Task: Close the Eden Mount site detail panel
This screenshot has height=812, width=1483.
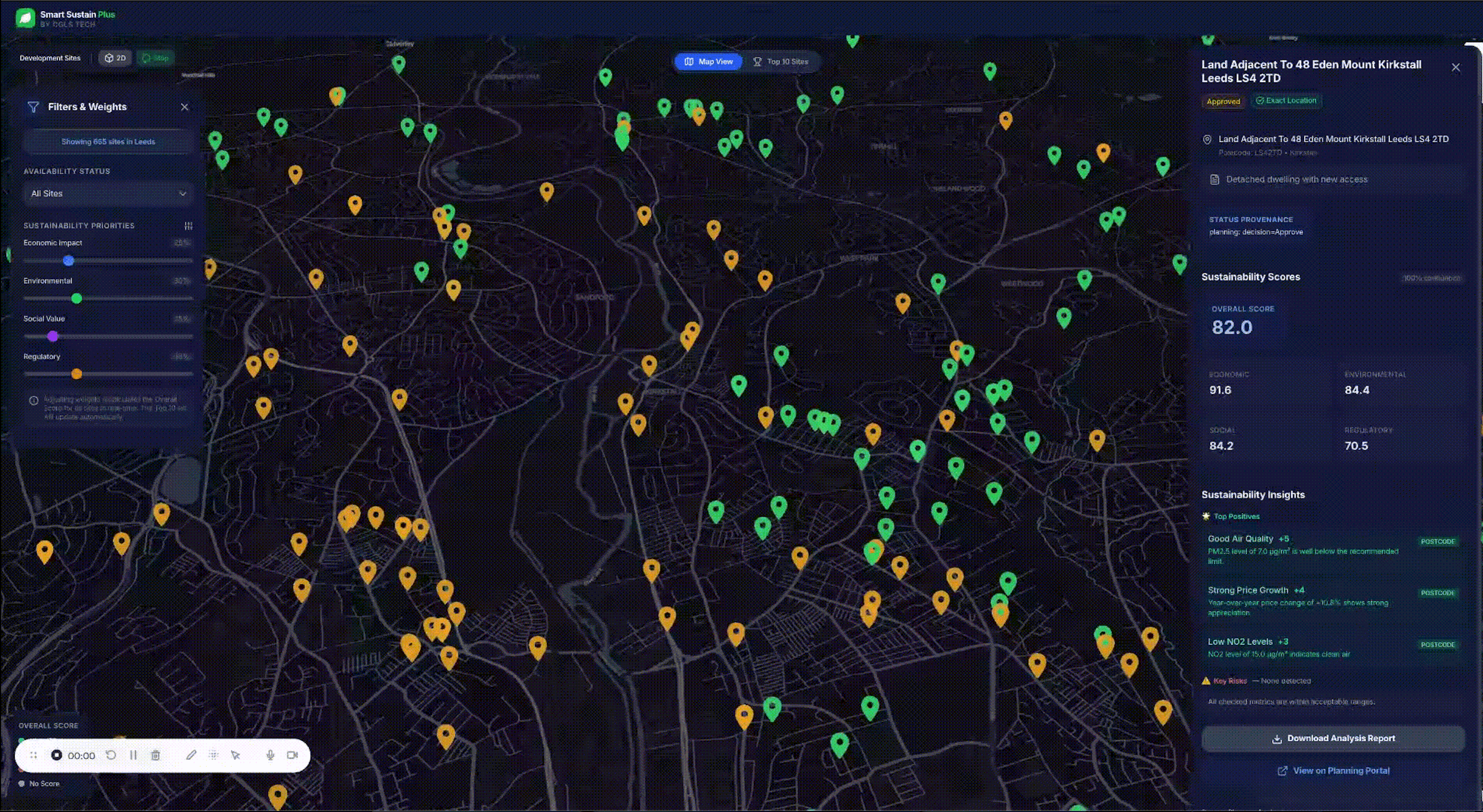Action: point(1456,67)
